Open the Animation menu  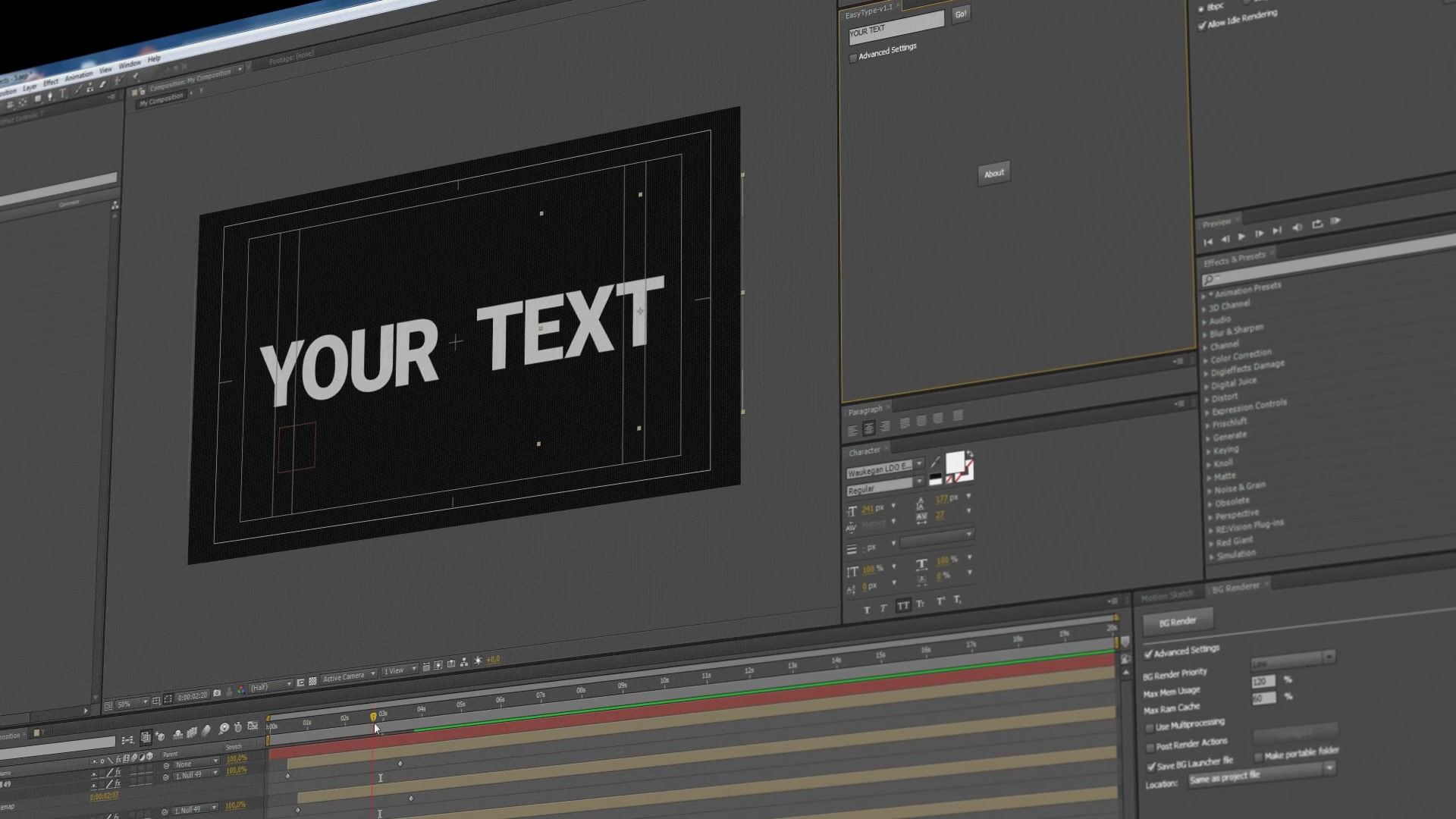click(78, 77)
